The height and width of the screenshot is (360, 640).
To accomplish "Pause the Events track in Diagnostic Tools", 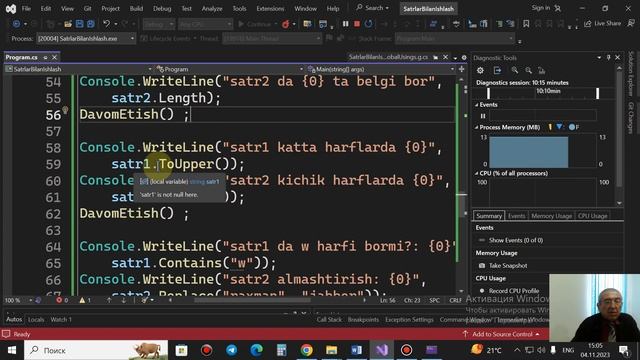I will [483, 116].
